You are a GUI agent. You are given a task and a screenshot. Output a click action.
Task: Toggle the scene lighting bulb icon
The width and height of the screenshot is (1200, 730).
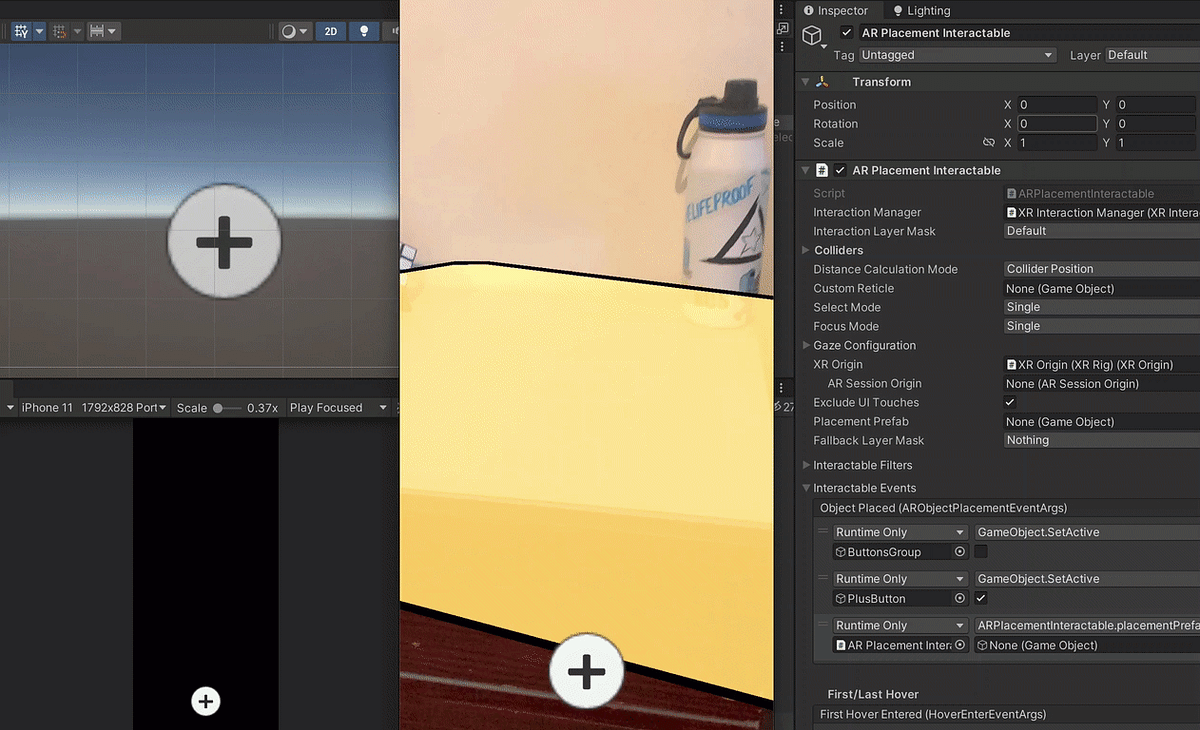coord(364,31)
